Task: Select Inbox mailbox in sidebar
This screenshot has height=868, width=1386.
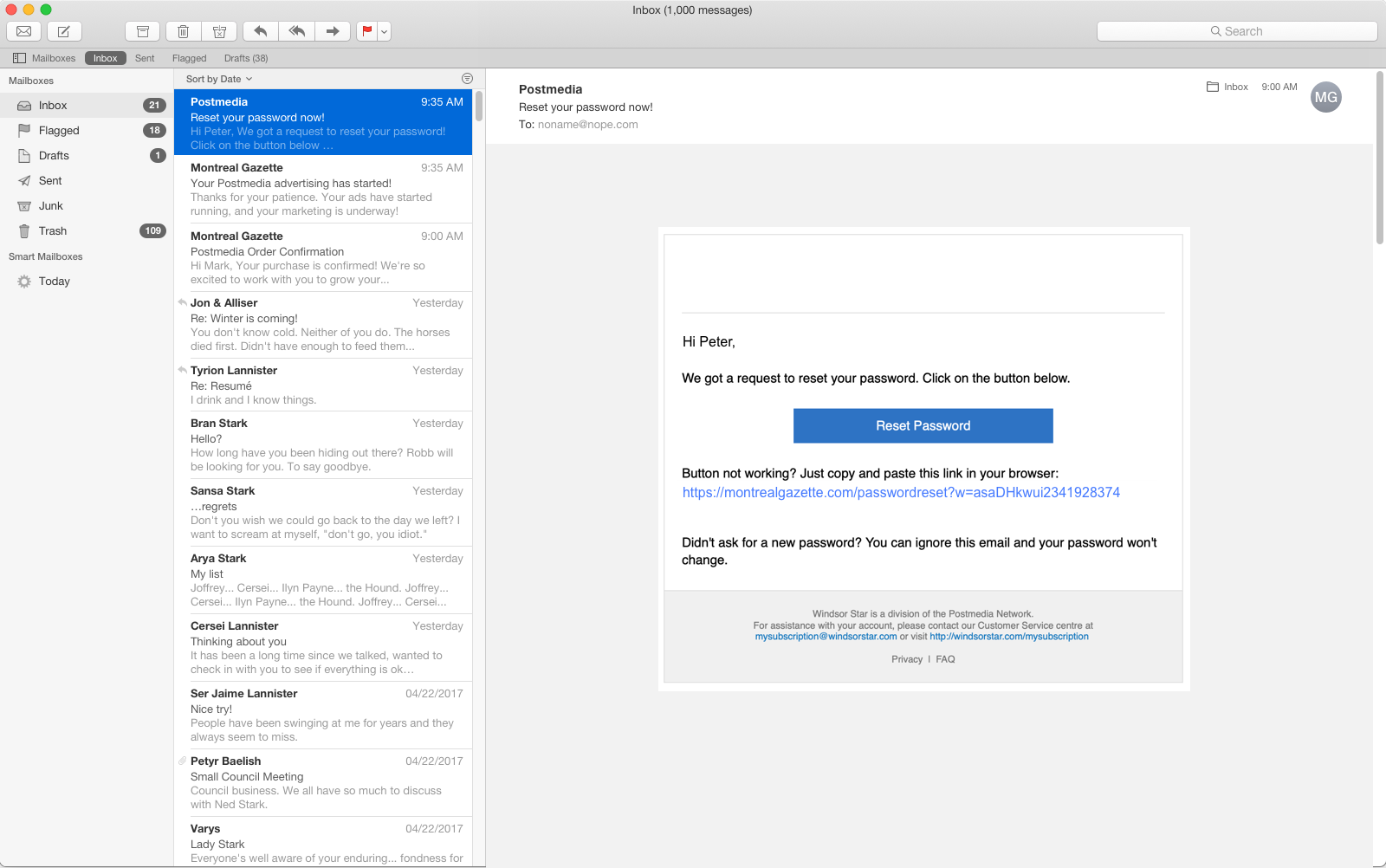Action: click(x=87, y=106)
